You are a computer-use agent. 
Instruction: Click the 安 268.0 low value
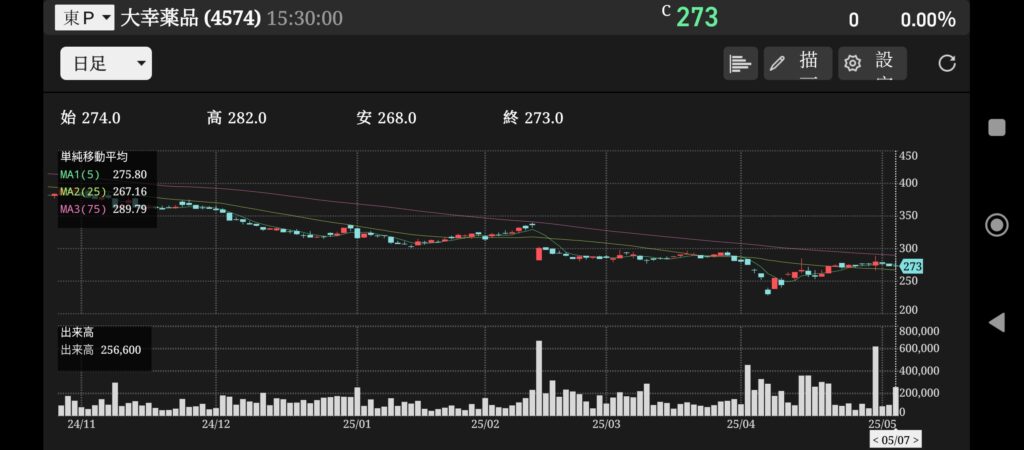[x=386, y=118]
